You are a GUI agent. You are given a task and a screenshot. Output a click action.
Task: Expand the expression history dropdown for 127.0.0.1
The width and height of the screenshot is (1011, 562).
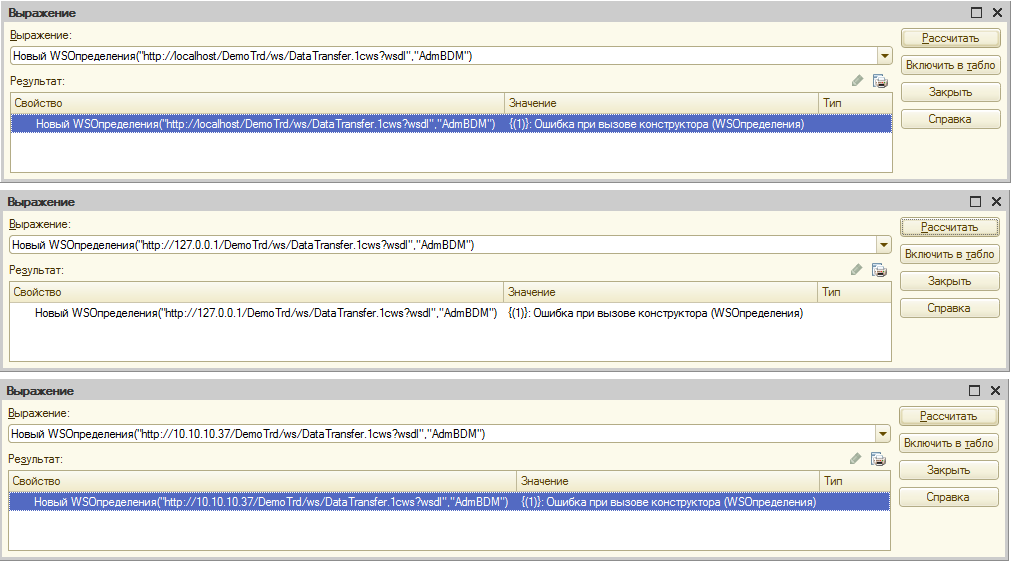883,245
